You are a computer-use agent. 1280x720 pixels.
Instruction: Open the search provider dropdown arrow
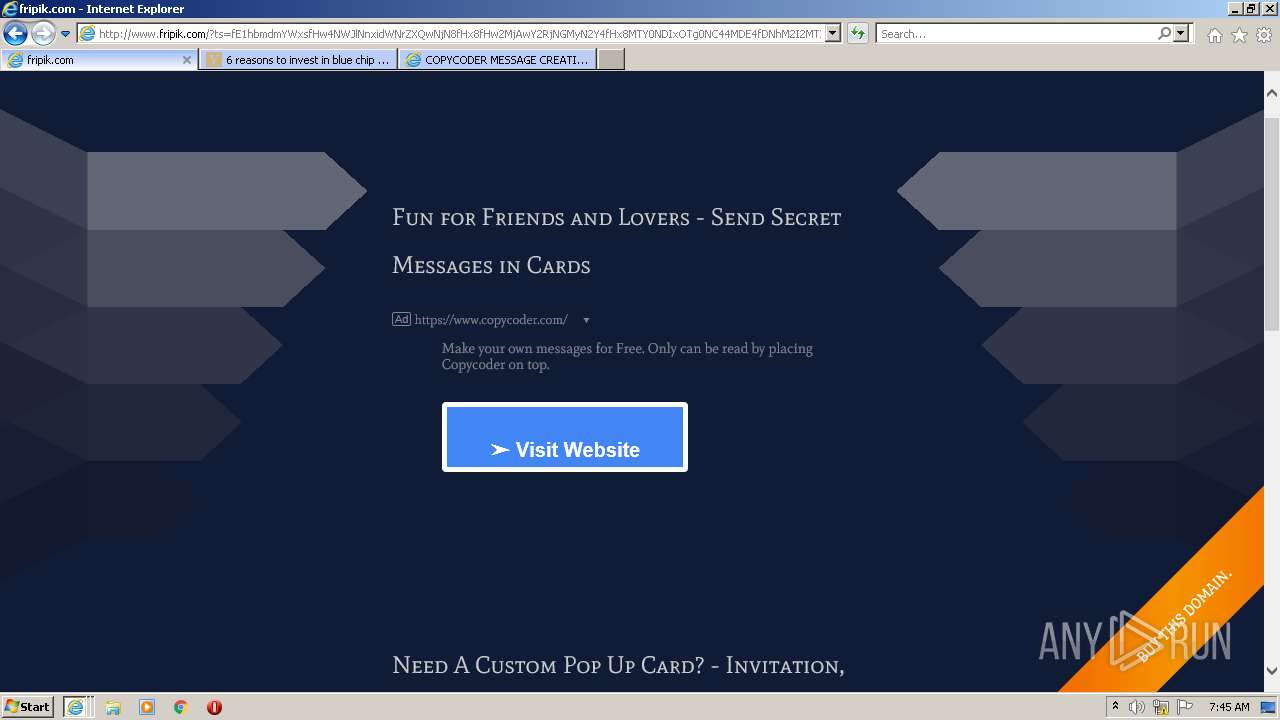(1181, 34)
